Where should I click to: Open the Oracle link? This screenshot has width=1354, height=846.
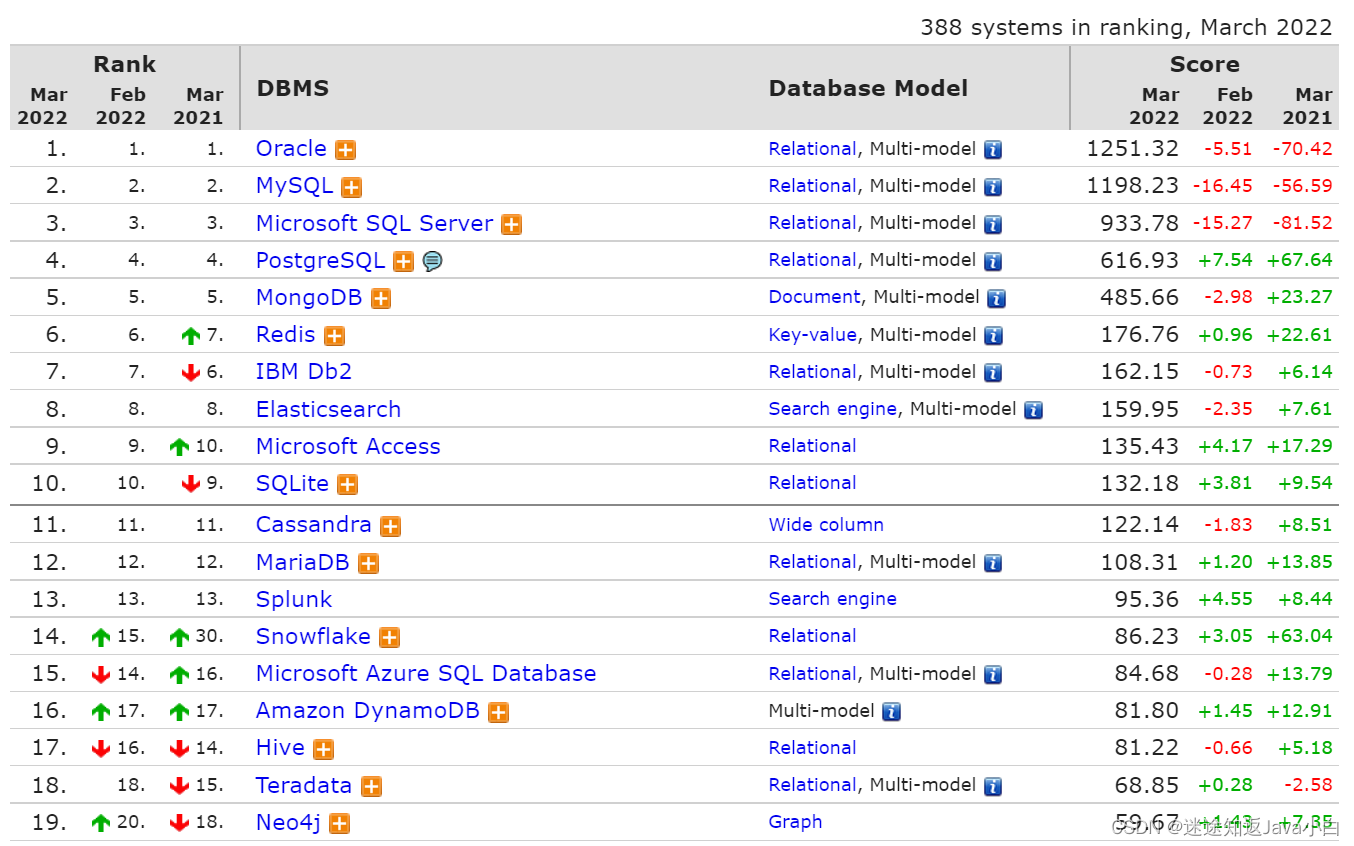[x=291, y=148]
